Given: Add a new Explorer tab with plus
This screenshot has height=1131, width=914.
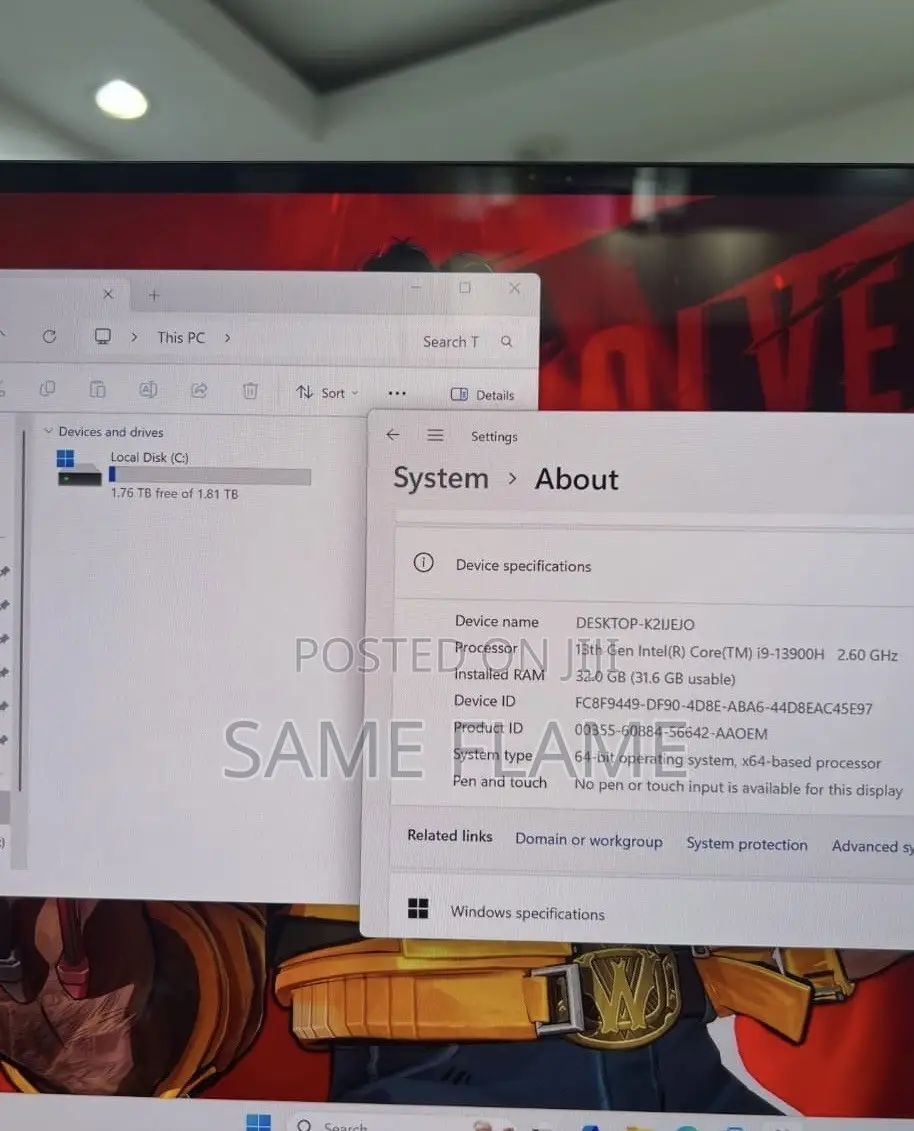Looking at the screenshot, I should 154,295.
